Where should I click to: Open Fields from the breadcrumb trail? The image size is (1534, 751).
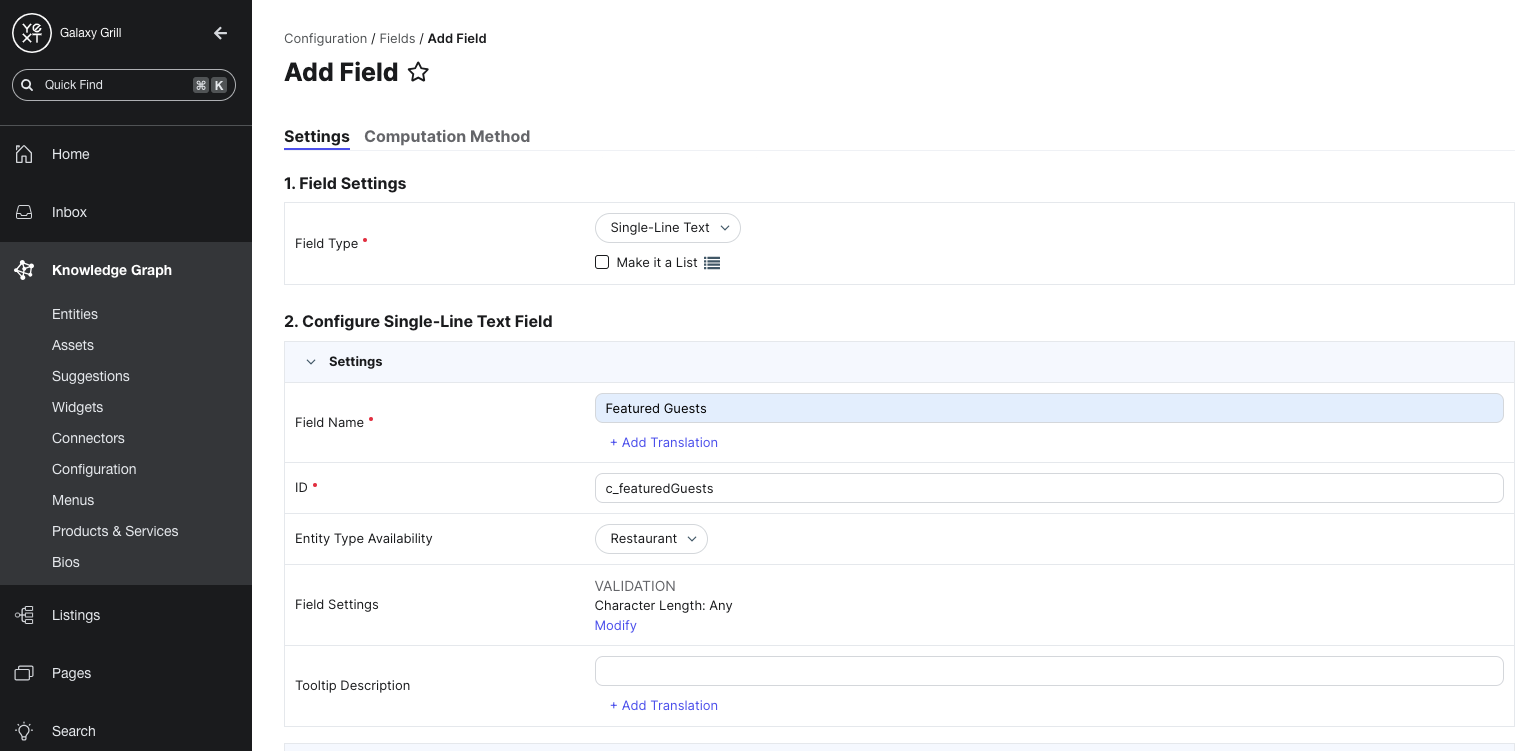(397, 38)
